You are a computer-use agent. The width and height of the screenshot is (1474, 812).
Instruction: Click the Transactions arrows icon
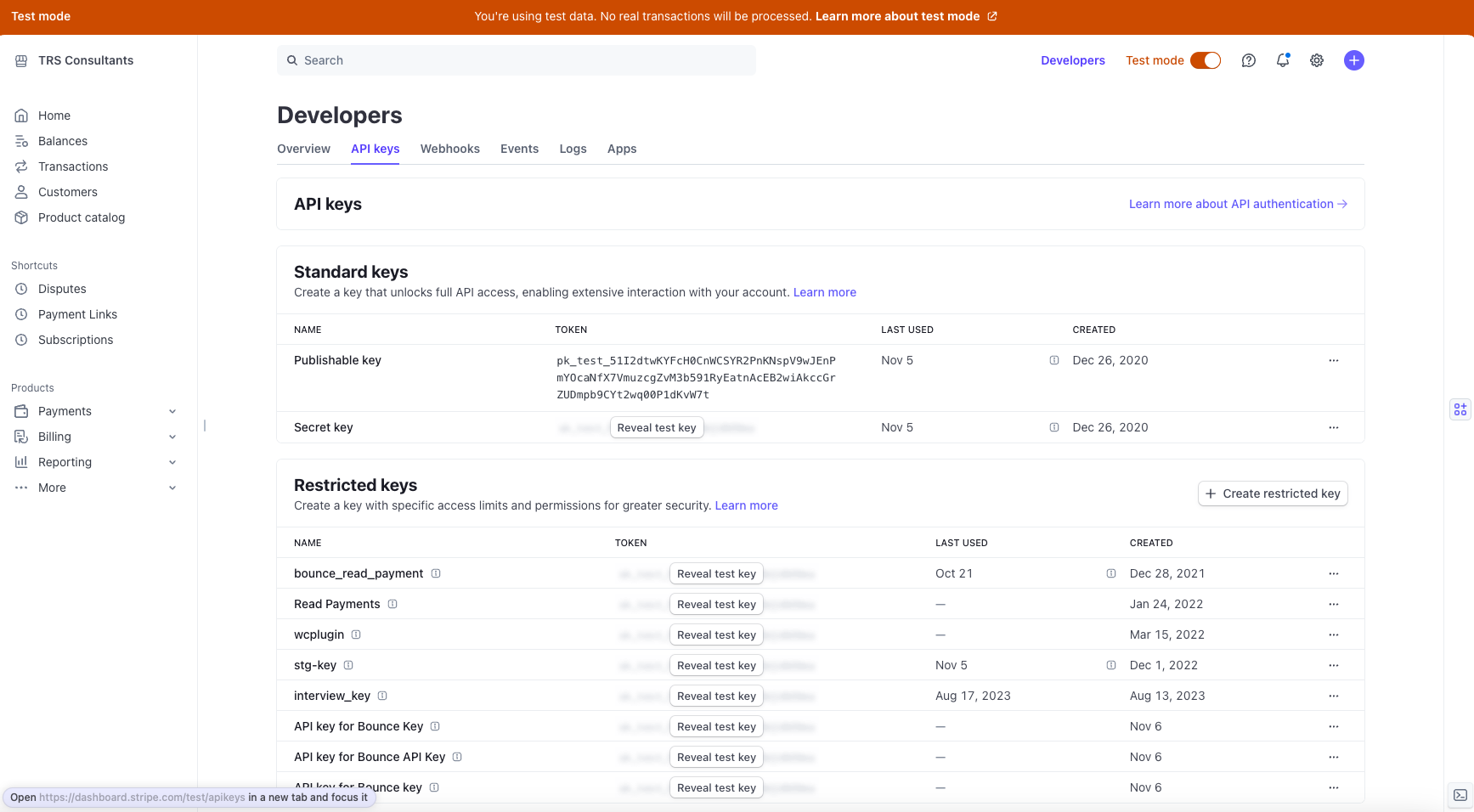tap(21, 166)
